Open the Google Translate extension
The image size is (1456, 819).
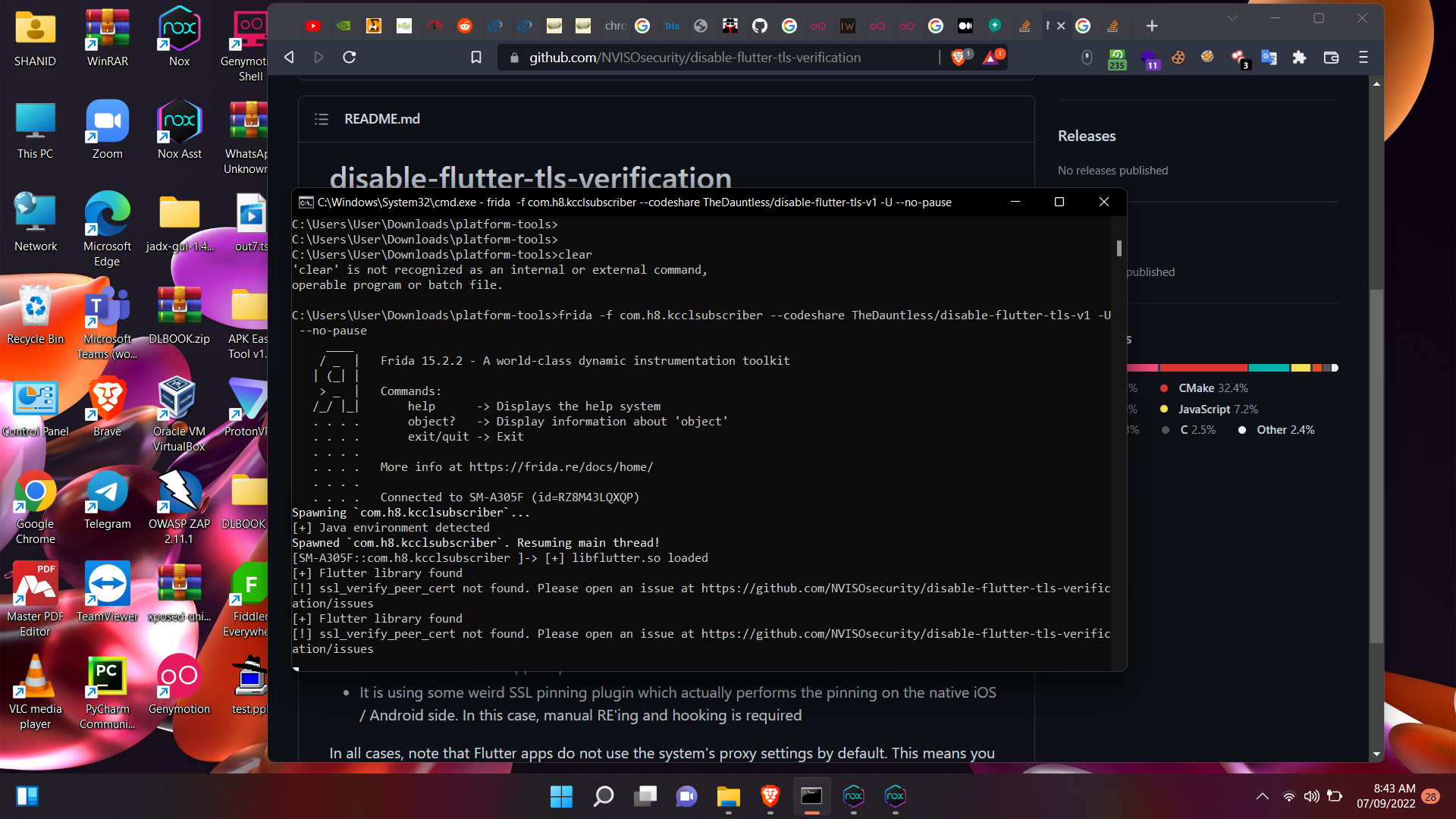click(1269, 58)
